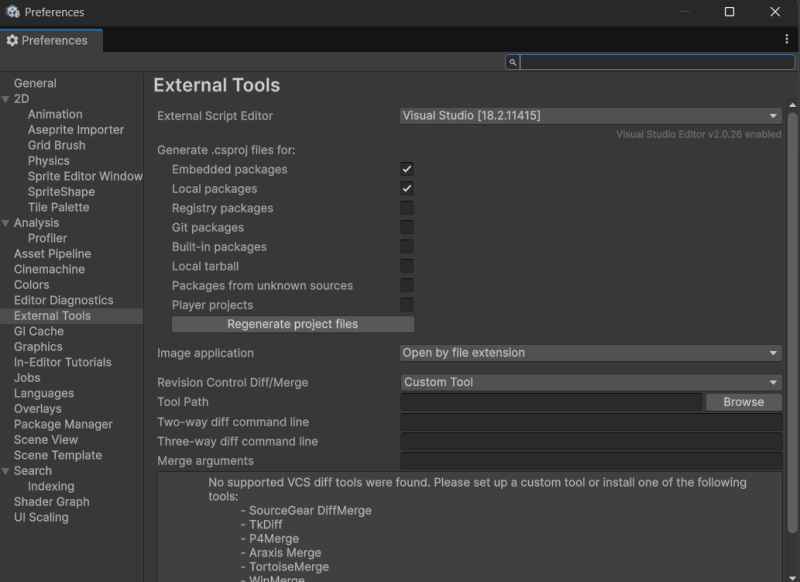The image size is (800, 582).
Task: Close the Preferences window
Action: point(774,12)
